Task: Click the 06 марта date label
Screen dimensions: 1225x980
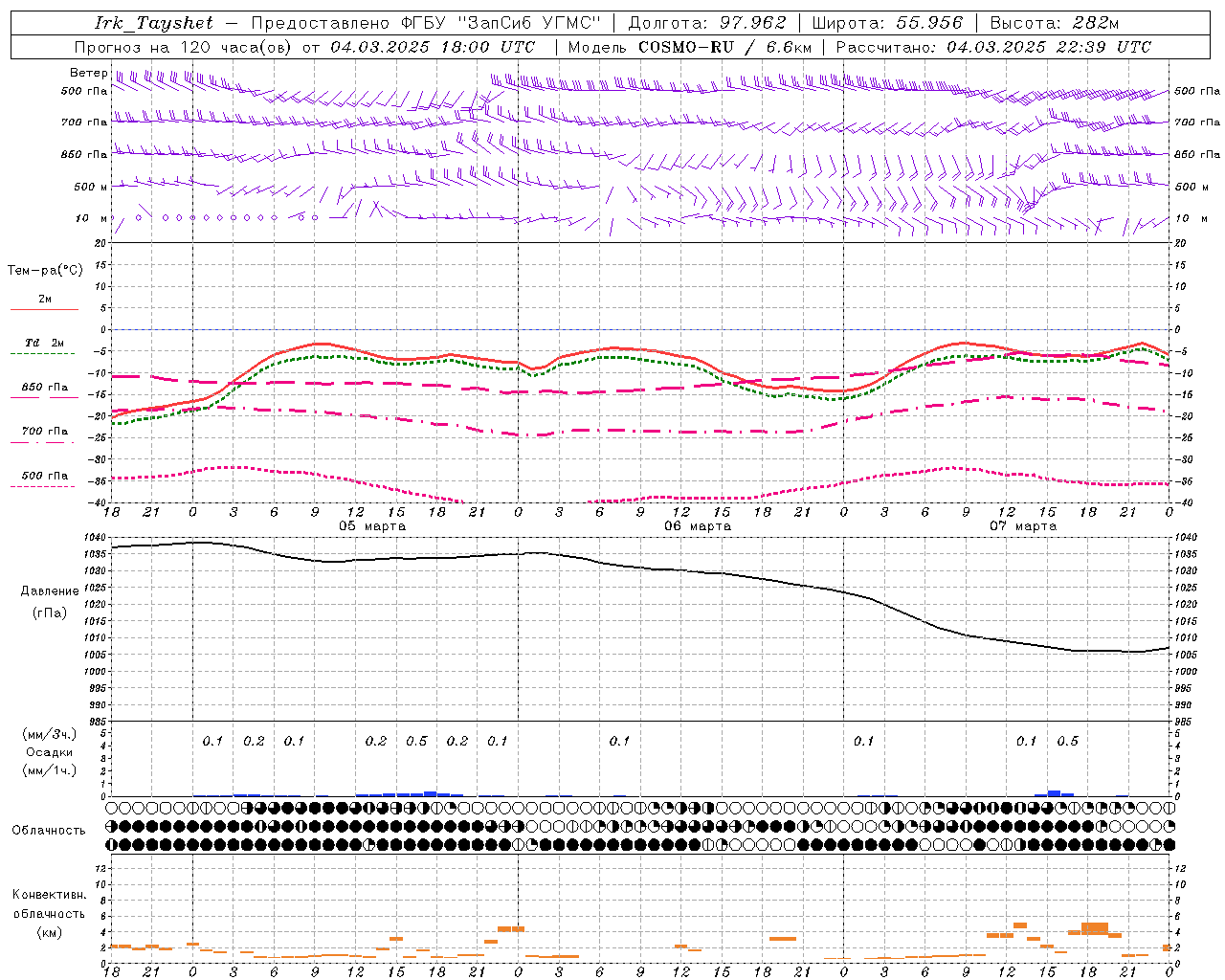Action: (x=698, y=526)
